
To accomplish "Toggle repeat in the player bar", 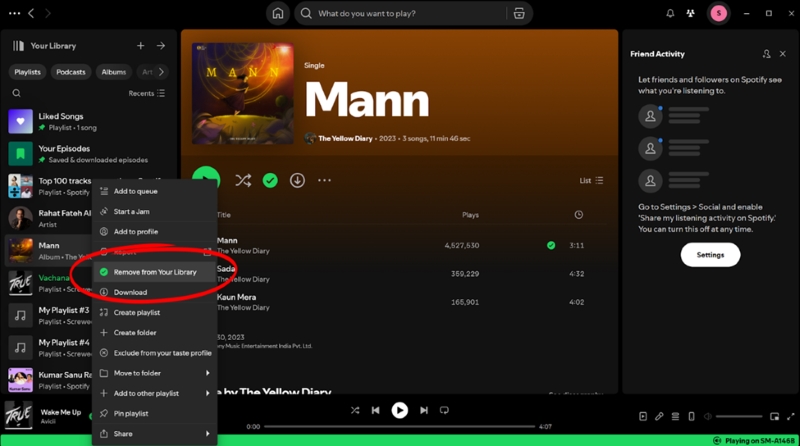I will pos(444,410).
